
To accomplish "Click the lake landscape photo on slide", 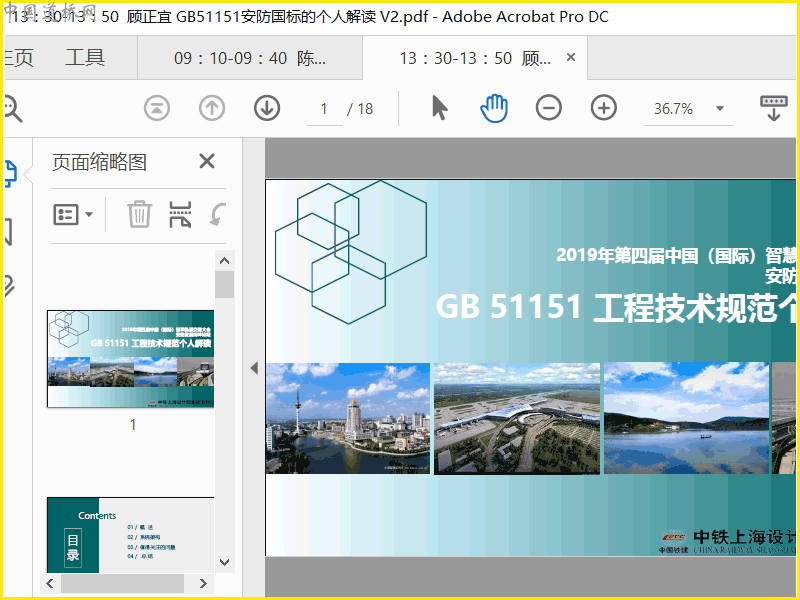I will [x=686, y=418].
